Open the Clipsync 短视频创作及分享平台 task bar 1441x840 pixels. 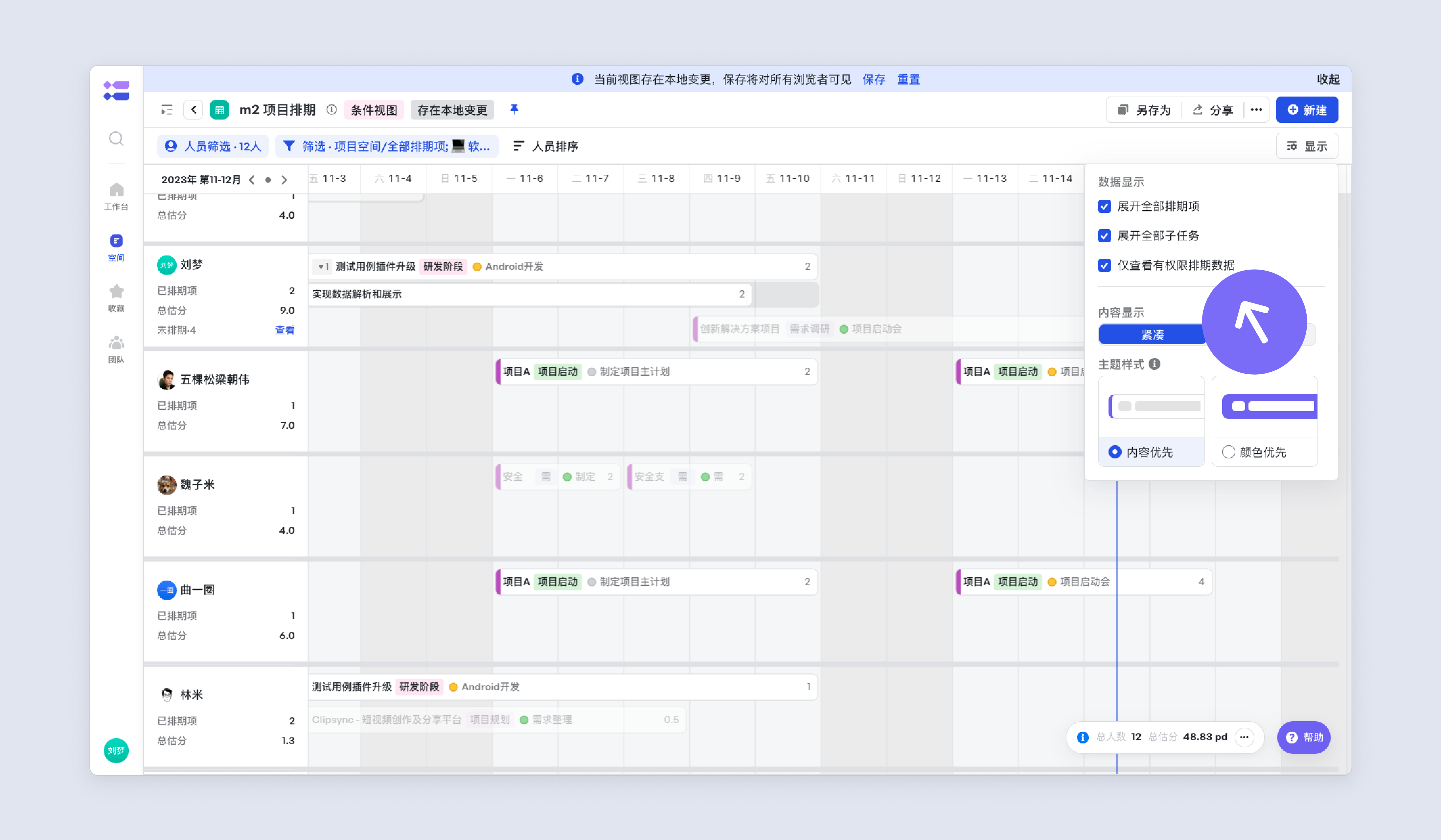point(497,719)
